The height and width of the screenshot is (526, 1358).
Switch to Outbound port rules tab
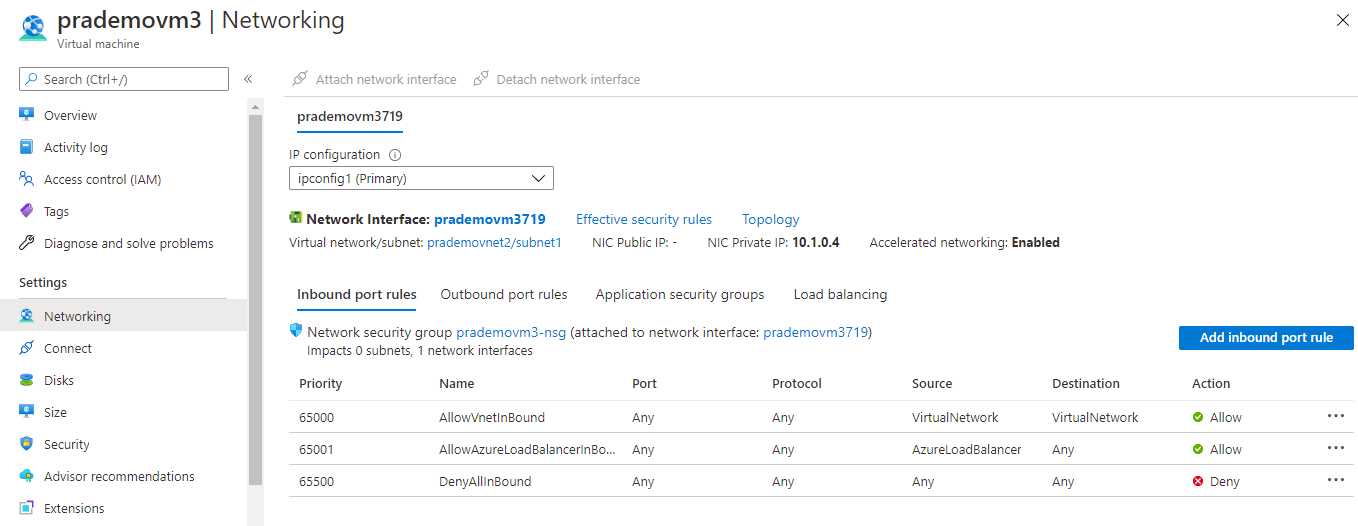504,294
